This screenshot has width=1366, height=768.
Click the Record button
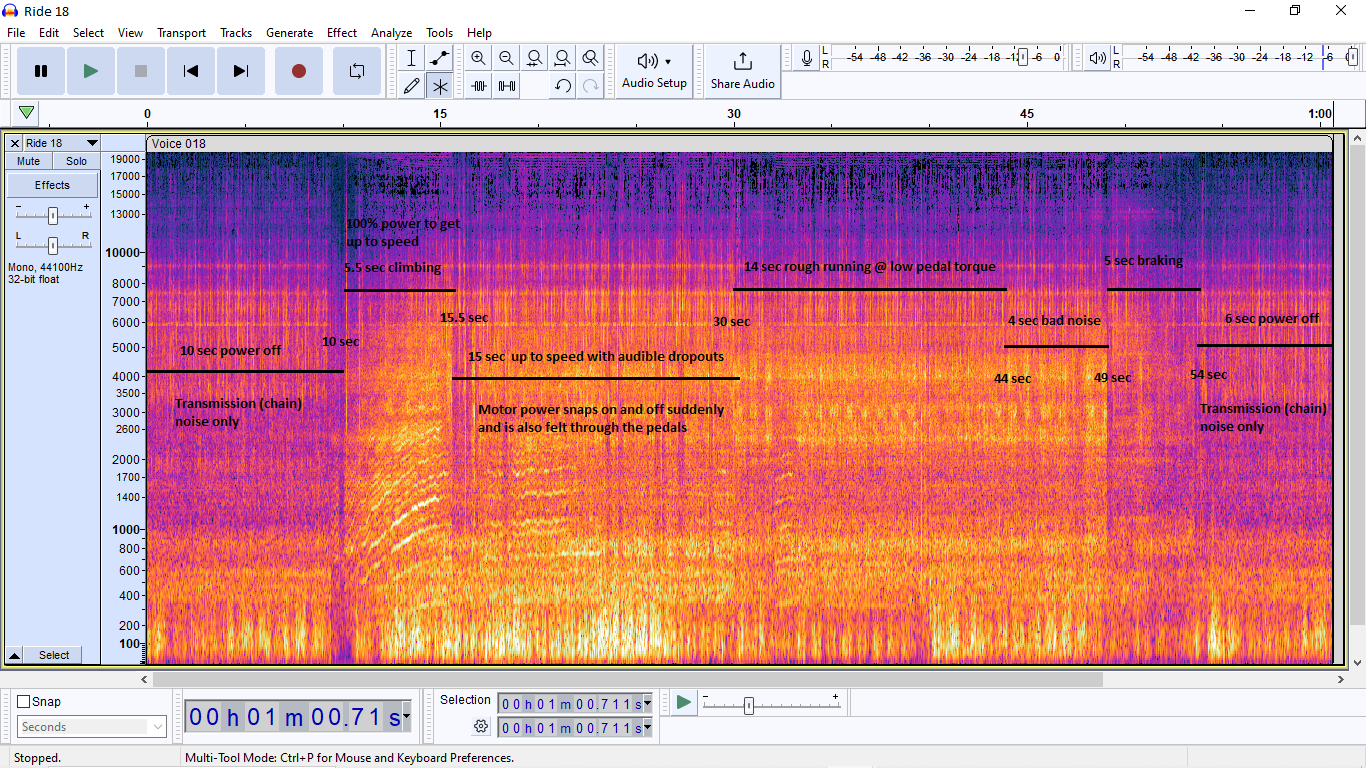click(298, 71)
